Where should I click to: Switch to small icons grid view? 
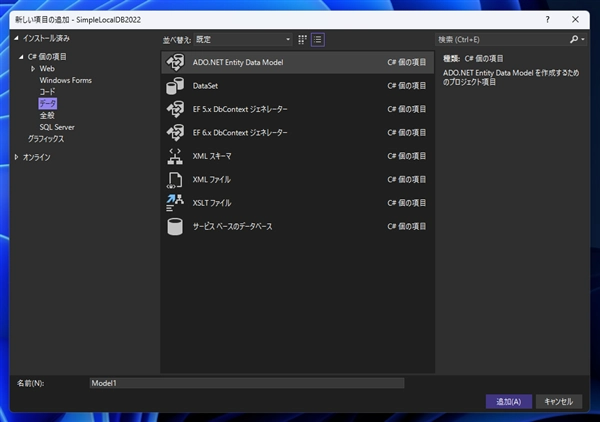pos(302,39)
